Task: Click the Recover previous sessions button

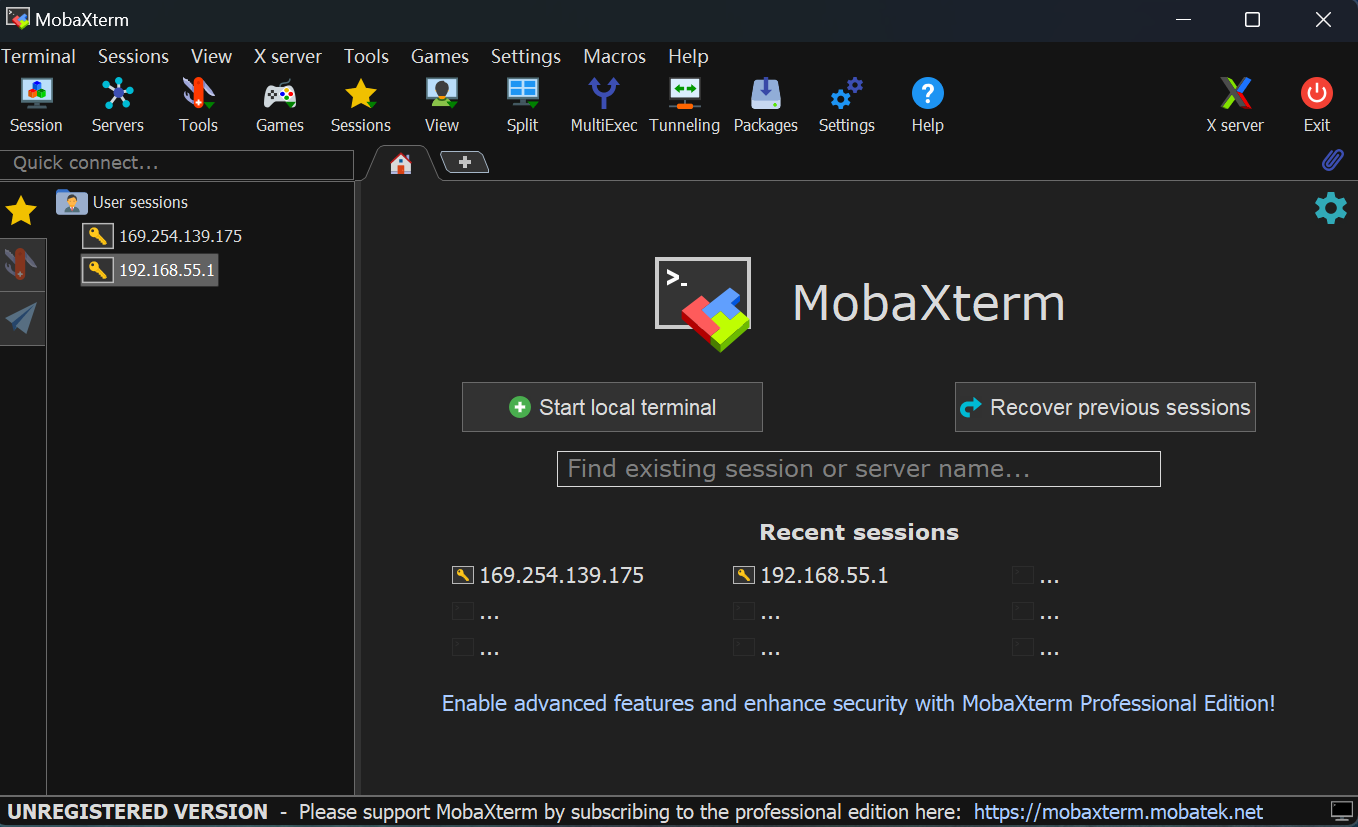Action: tap(1105, 407)
